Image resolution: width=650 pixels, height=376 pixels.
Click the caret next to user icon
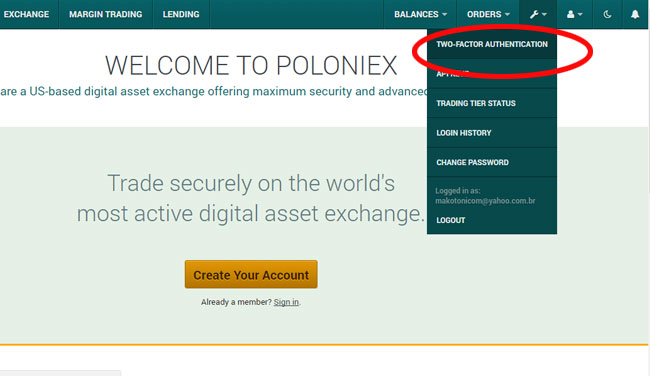pos(580,15)
